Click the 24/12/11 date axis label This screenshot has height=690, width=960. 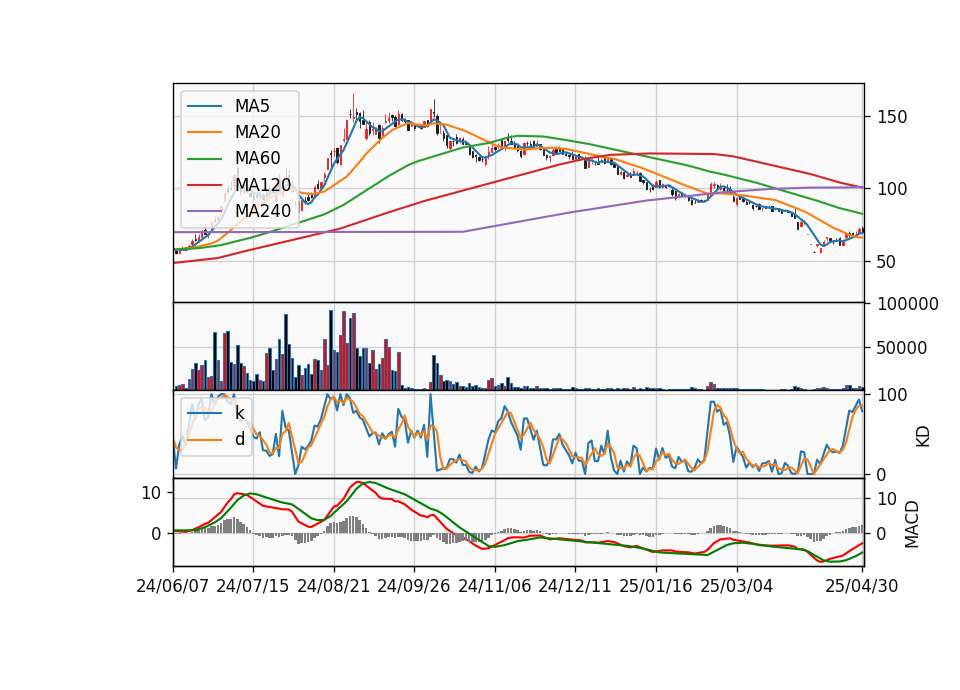tap(575, 586)
